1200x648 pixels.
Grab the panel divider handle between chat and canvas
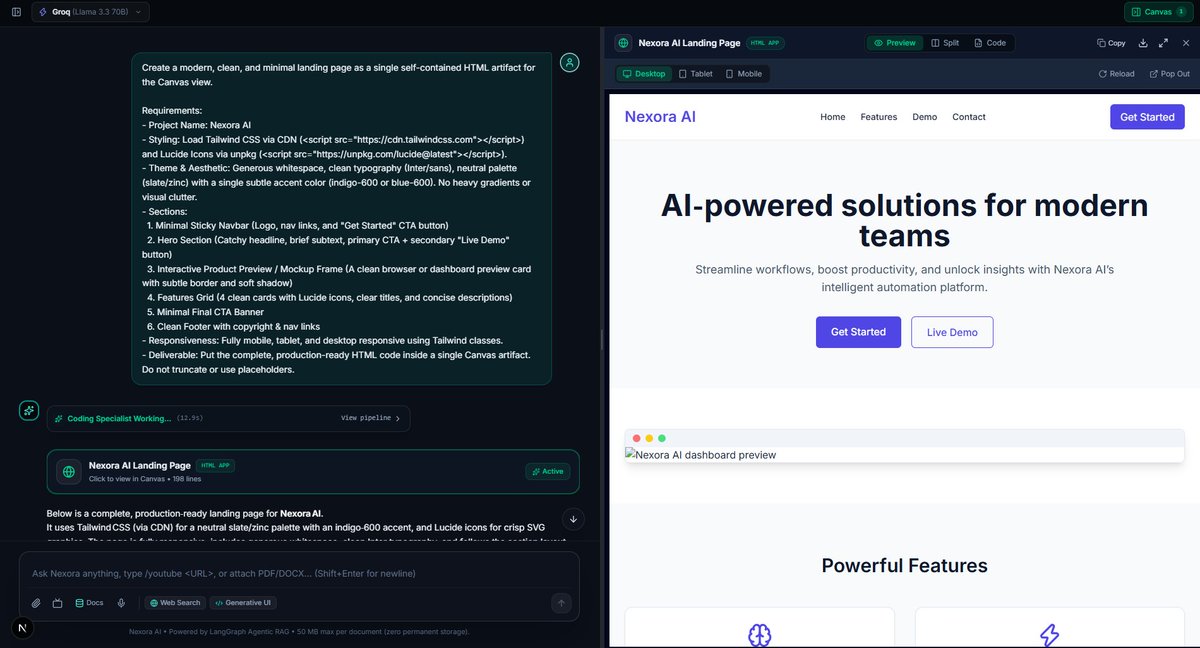pos(601,339)
